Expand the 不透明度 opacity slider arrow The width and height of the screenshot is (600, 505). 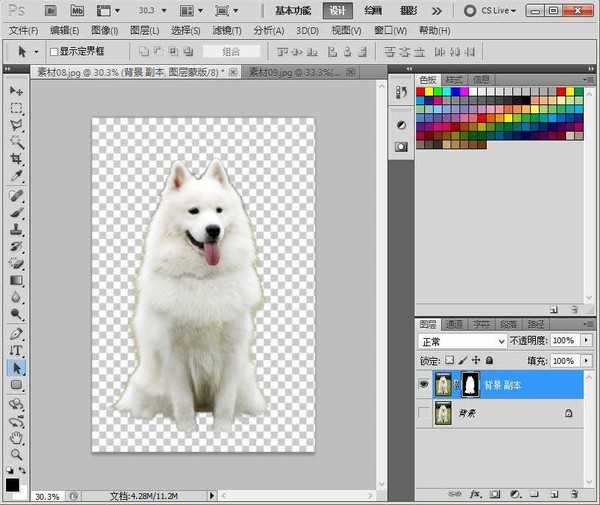click(x=585, y=341)
